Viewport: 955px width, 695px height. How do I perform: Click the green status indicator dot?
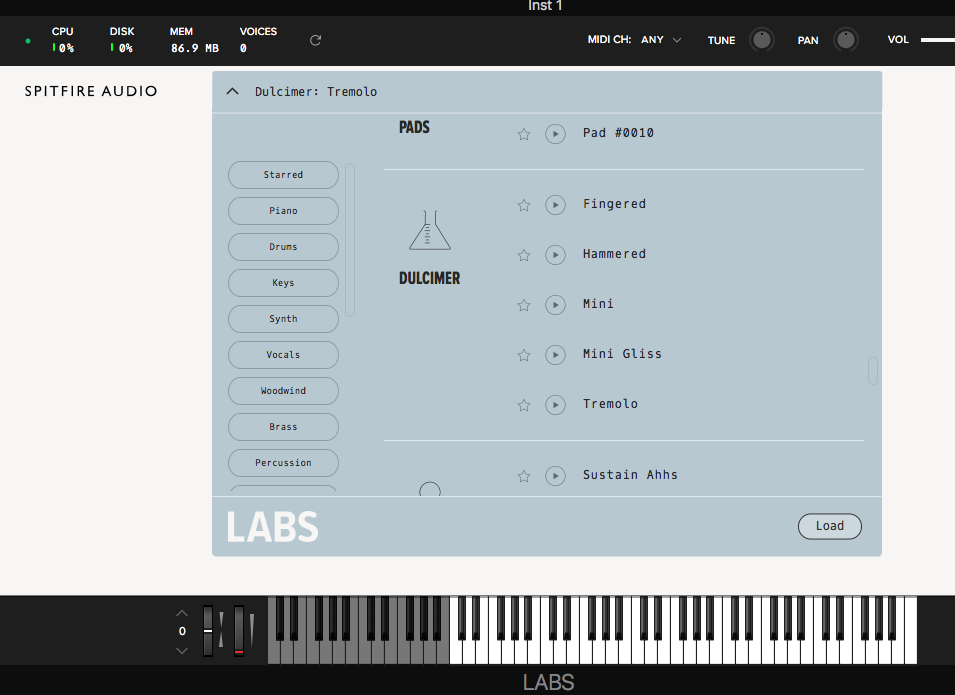tap(28, 41)
